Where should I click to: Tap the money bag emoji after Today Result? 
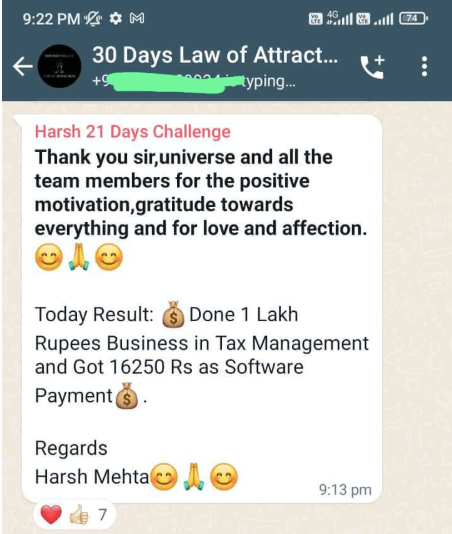[173, 314]
